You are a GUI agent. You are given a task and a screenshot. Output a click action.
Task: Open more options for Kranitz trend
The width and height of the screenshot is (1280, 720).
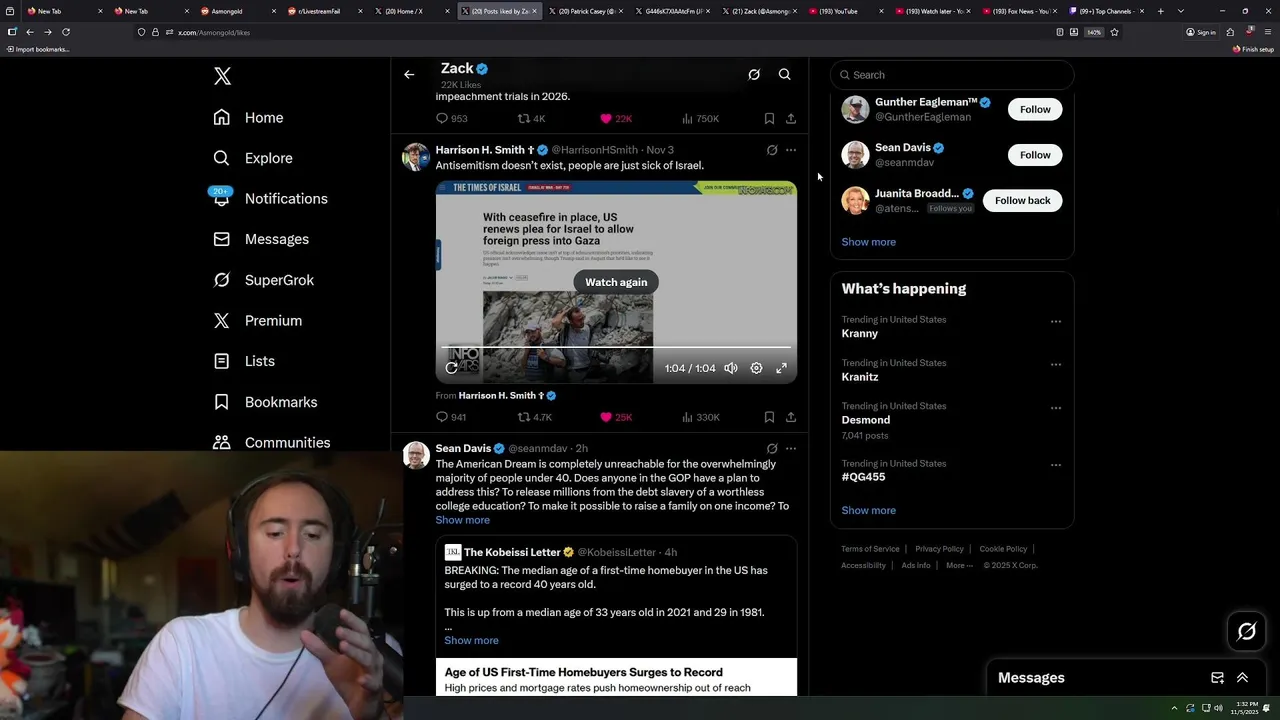point(1056,365)
